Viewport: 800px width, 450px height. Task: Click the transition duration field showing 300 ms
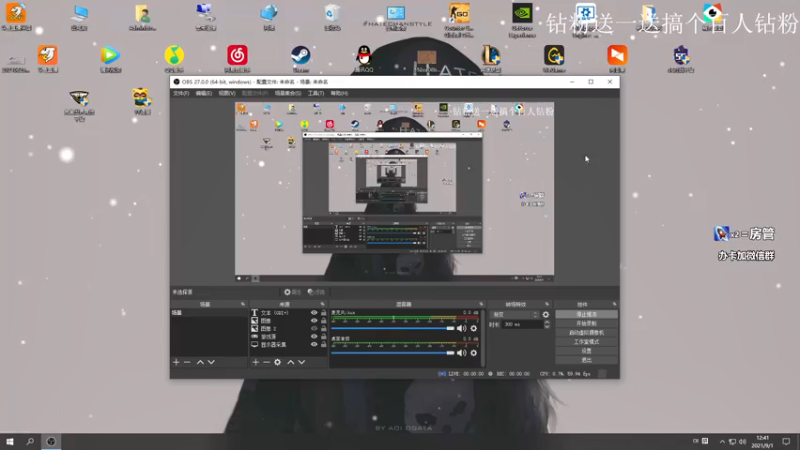click(x=522, y=324)
